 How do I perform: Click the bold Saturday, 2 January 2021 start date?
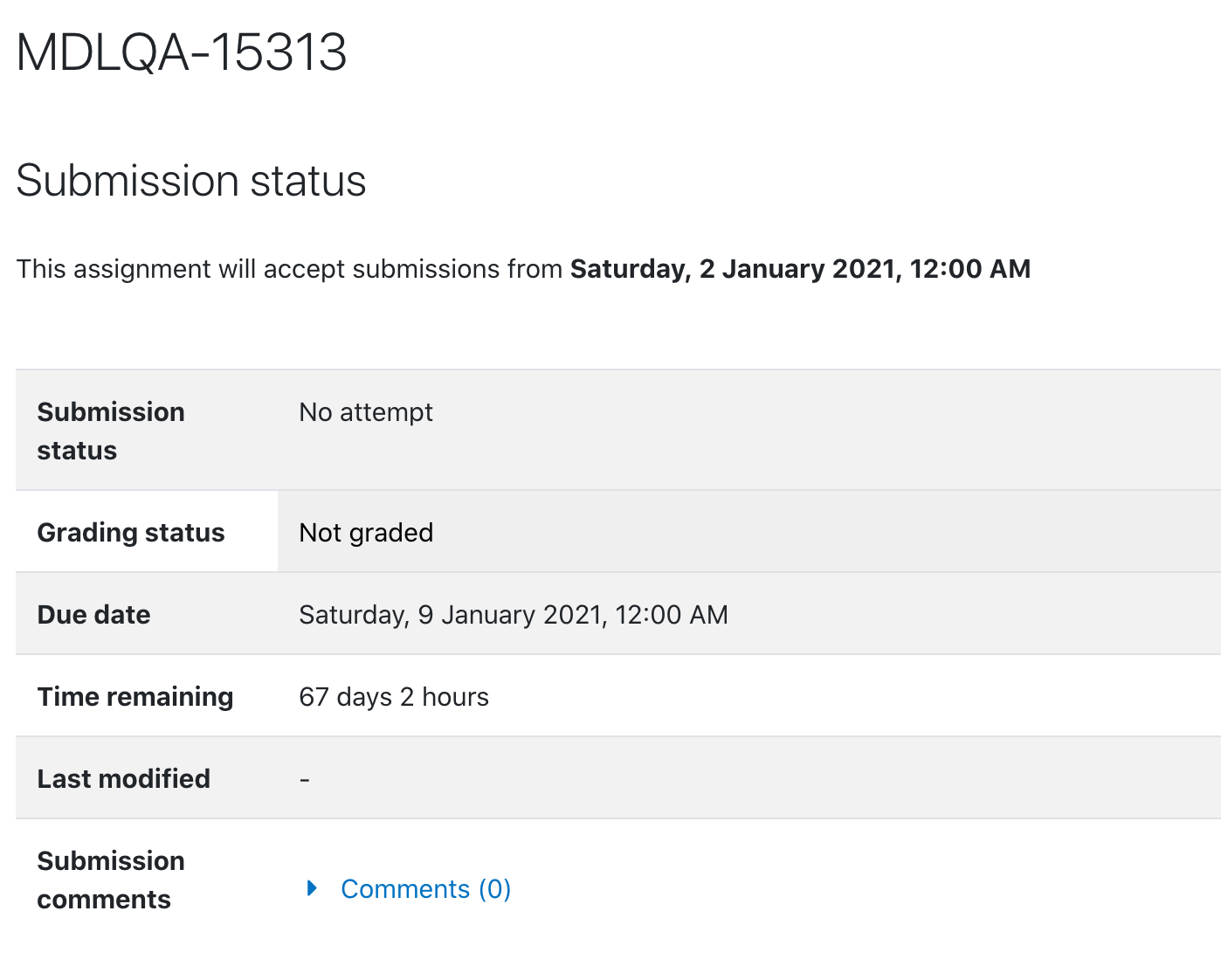click(800, 269)
